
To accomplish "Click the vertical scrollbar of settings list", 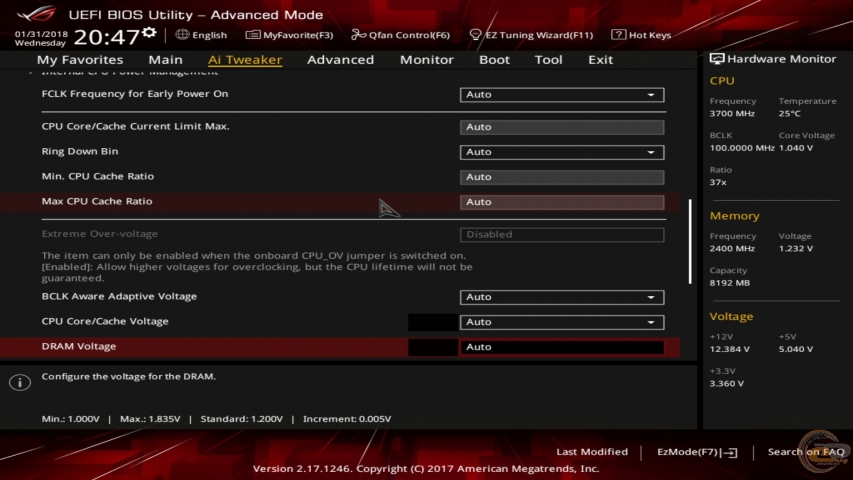I will (690, 241).
